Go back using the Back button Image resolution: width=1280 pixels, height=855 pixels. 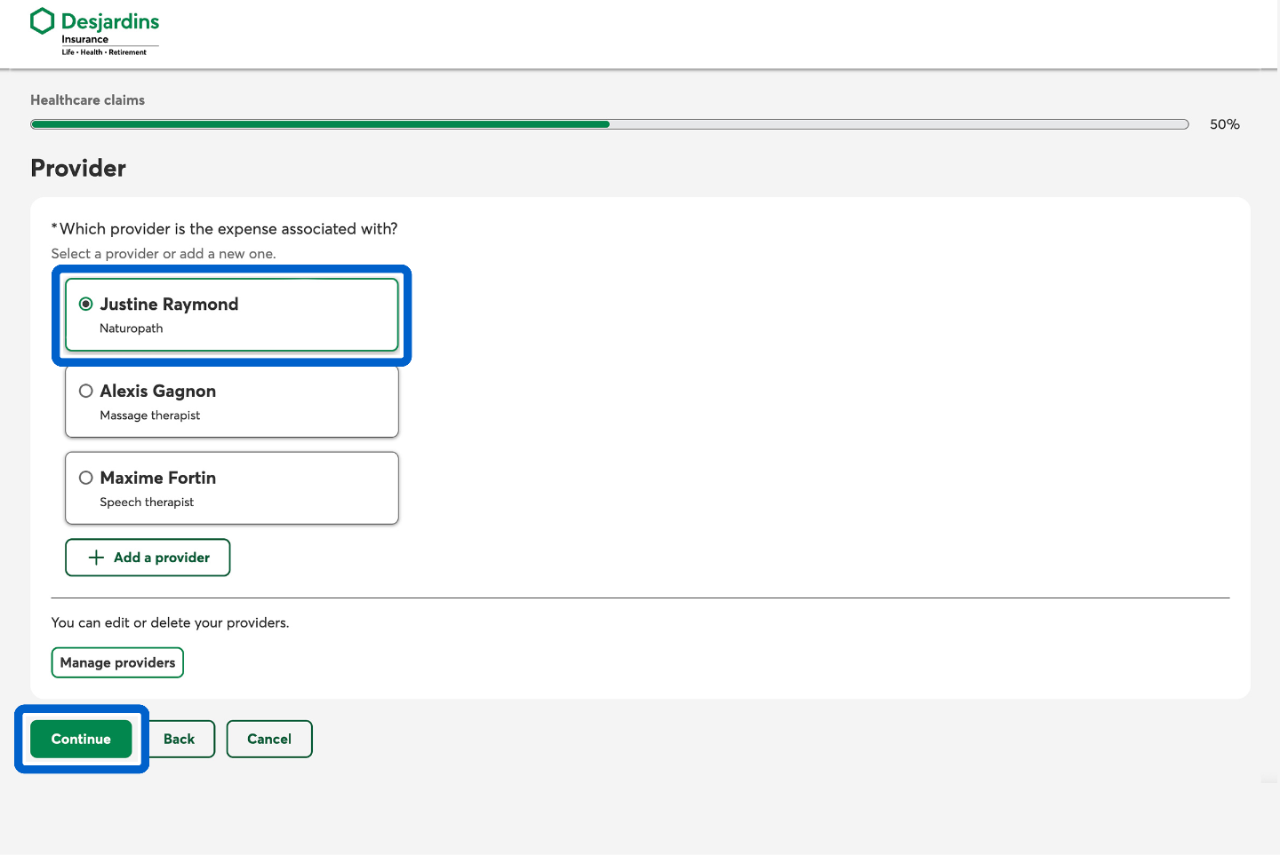179,739
